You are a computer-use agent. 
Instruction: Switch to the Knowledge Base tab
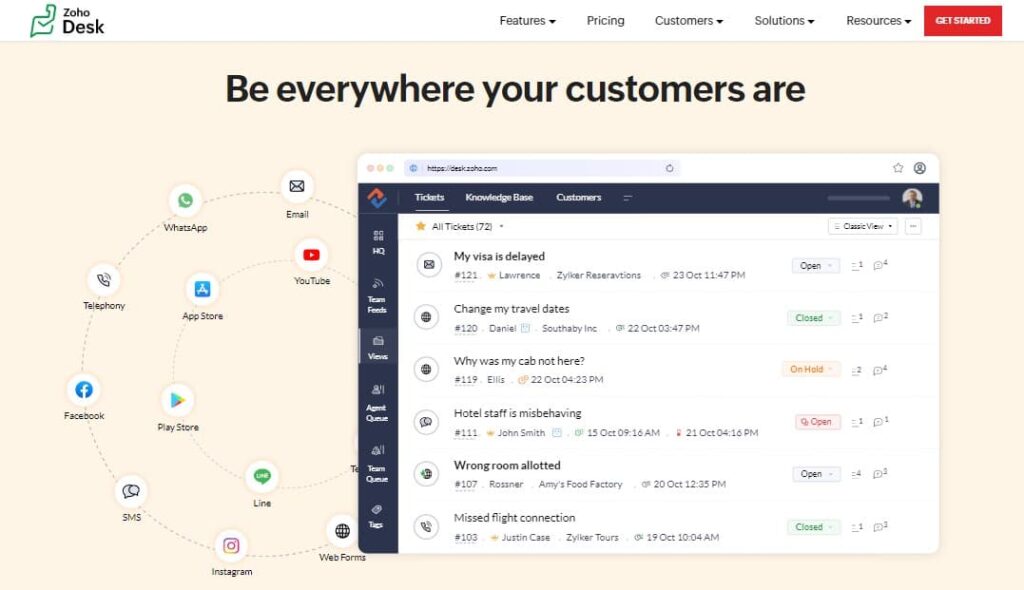pyautogui.click(x=499, y=197)
